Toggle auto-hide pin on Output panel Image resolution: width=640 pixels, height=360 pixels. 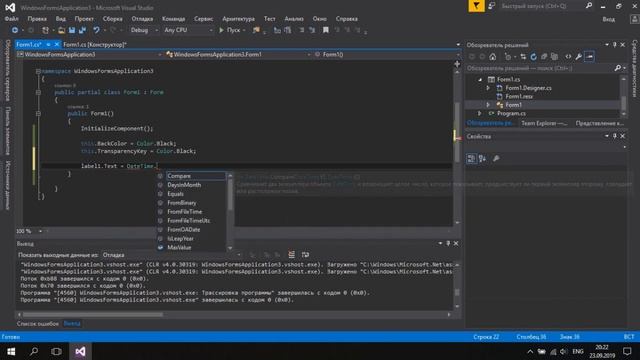(448, 243)
